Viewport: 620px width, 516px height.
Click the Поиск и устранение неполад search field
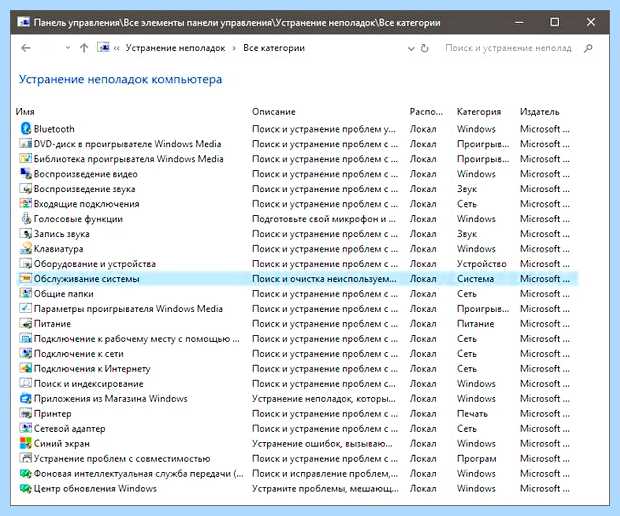(x=508, y=48)
